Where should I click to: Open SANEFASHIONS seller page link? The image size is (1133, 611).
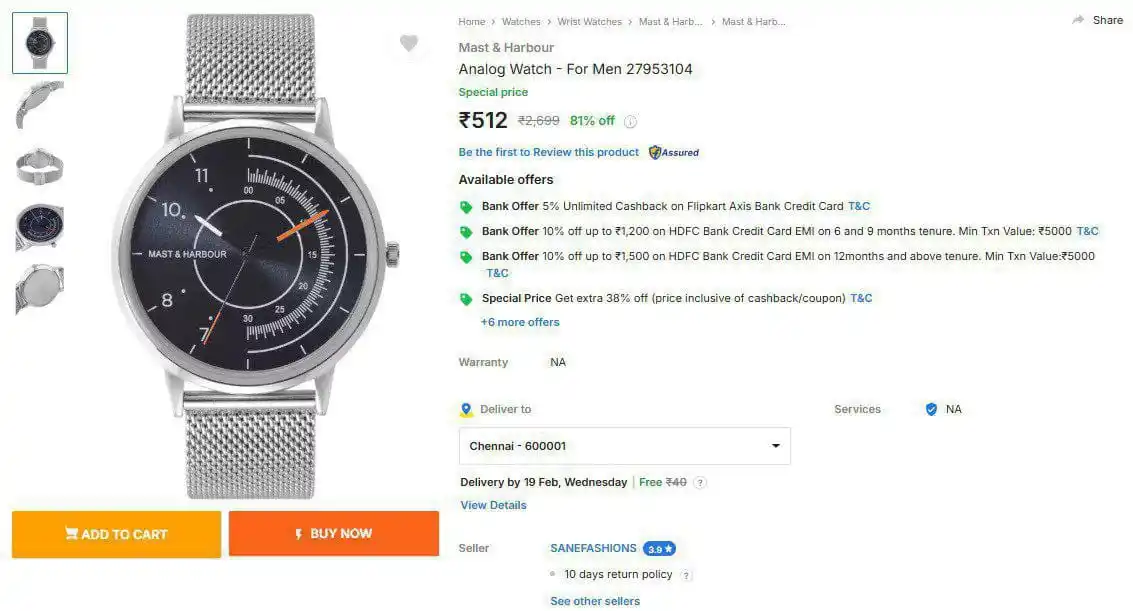[x=593, y=548]
